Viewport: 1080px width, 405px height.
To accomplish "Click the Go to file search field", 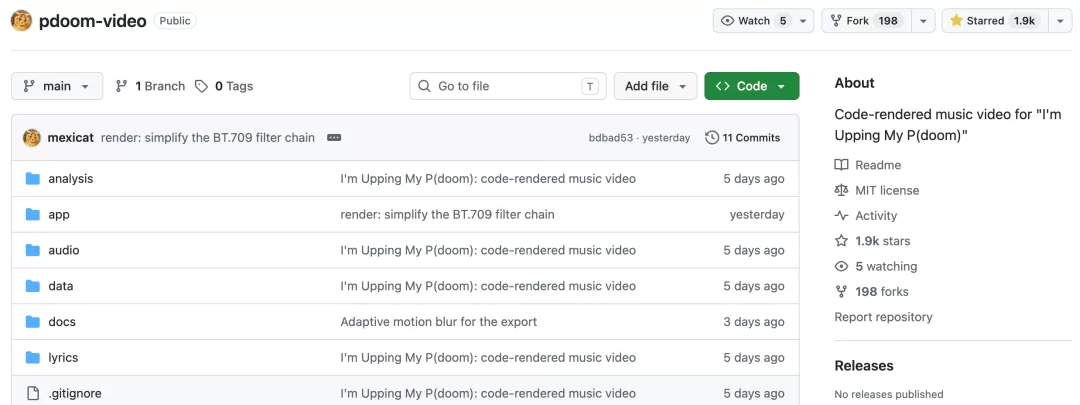I will [x=508, y=86].
